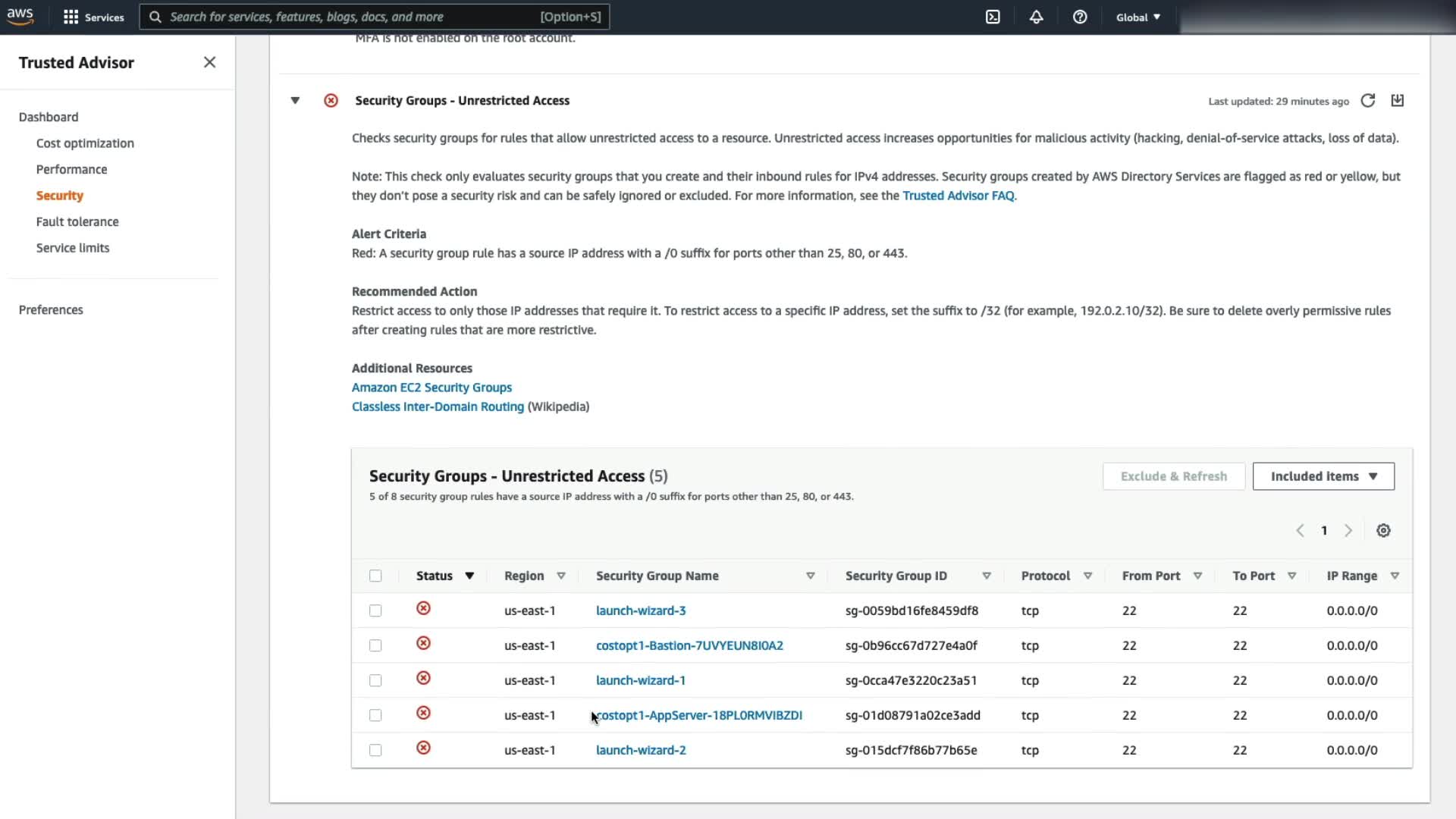Viewport: 1456px width, 819px height.
Task: Check the costopt1-Bastion row checkbox
Action: pos(375,646)
